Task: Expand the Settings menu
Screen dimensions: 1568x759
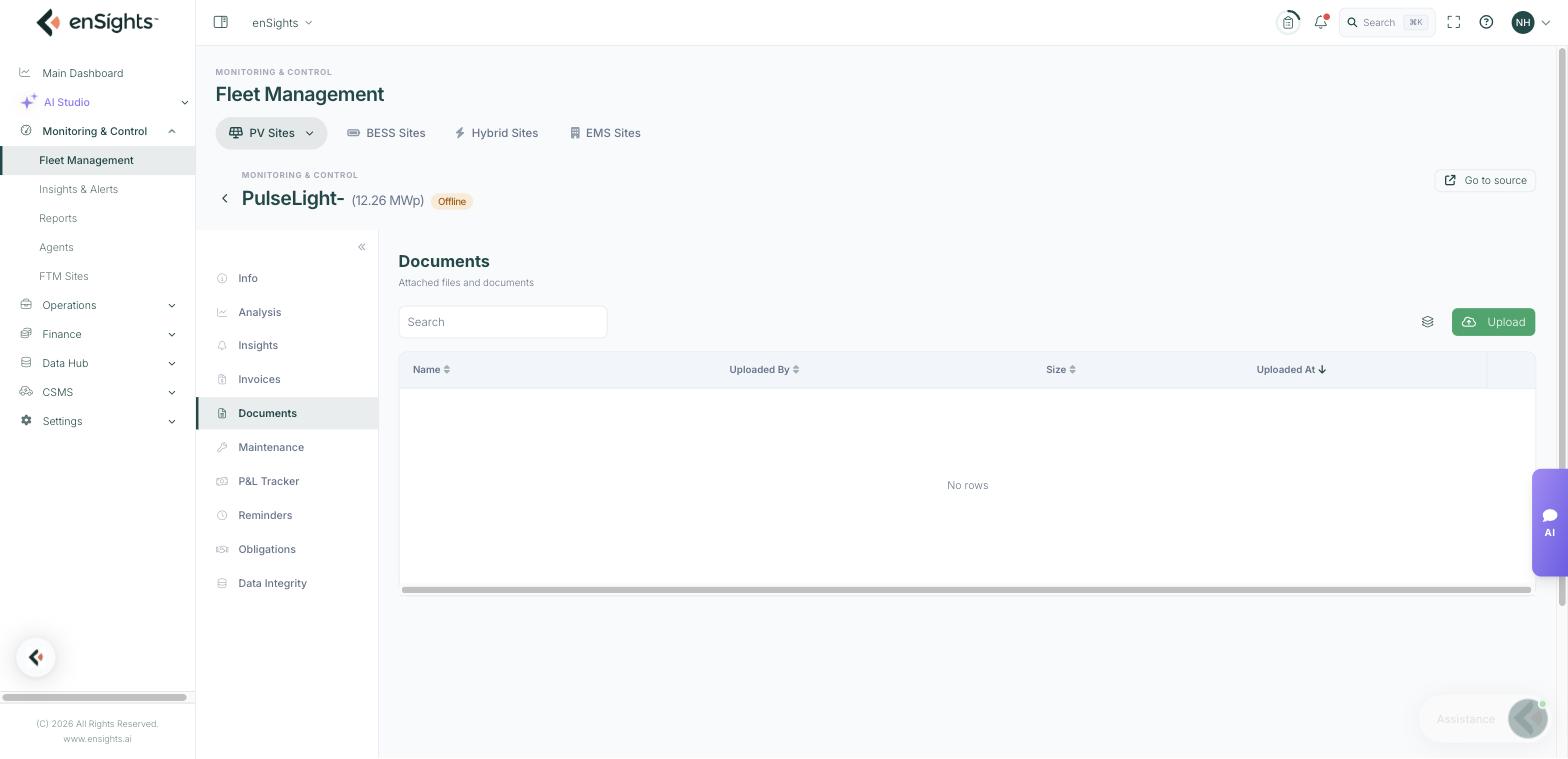Action: [97, 421]
